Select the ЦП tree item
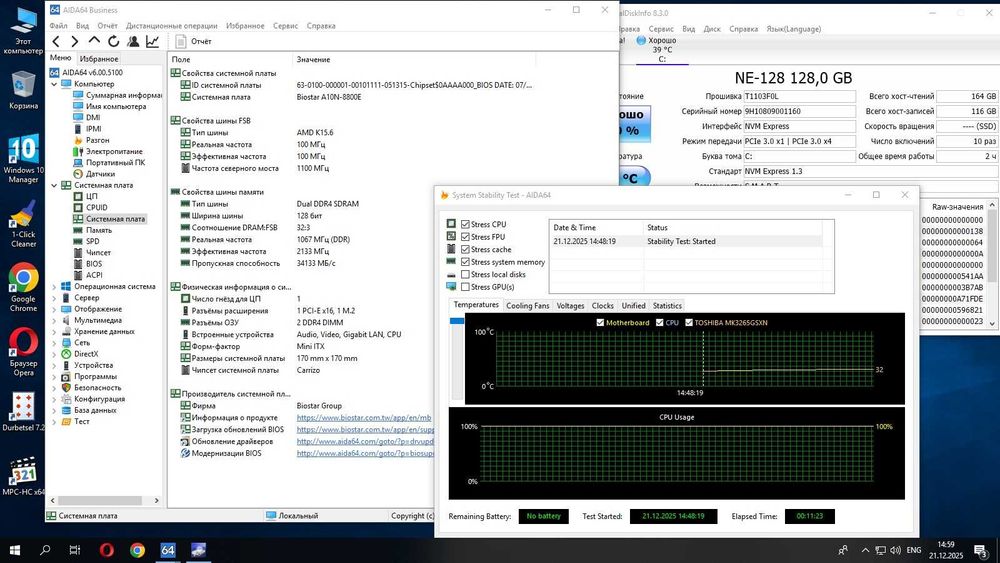This screenshot has width=1000, height=563. pos(92,196)
